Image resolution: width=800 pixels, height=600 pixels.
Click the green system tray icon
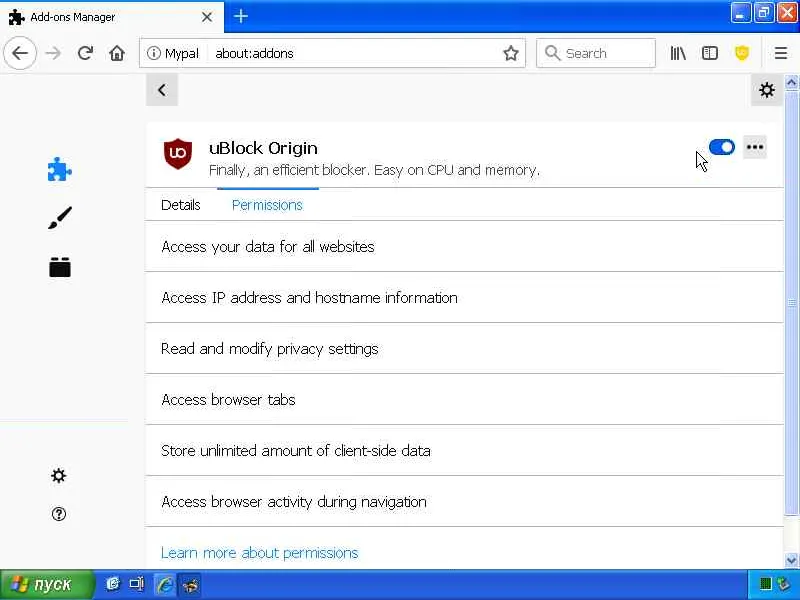pos(765,584)
